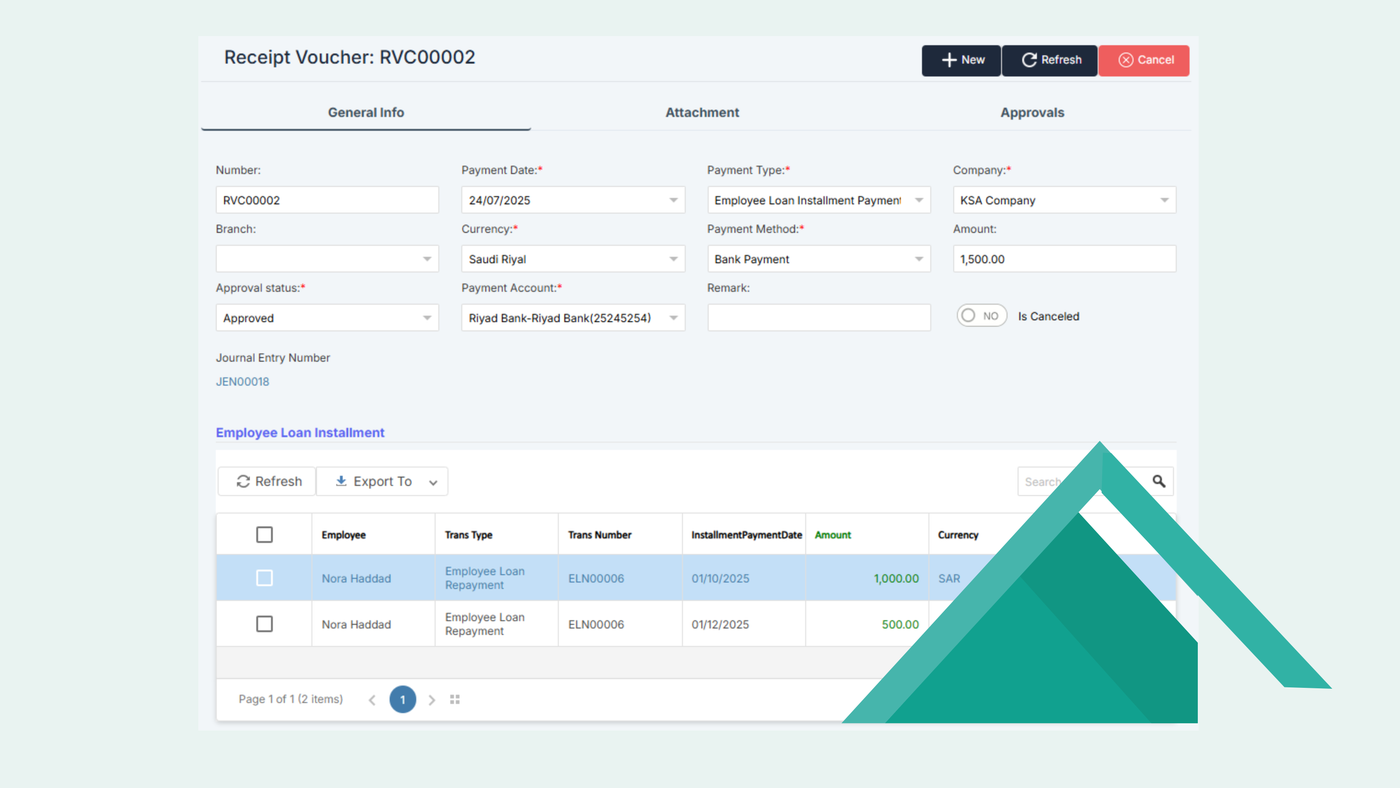This screenshot has height=788, width=1400.
Task: Click the New voucher button
Action: (961, 60)
